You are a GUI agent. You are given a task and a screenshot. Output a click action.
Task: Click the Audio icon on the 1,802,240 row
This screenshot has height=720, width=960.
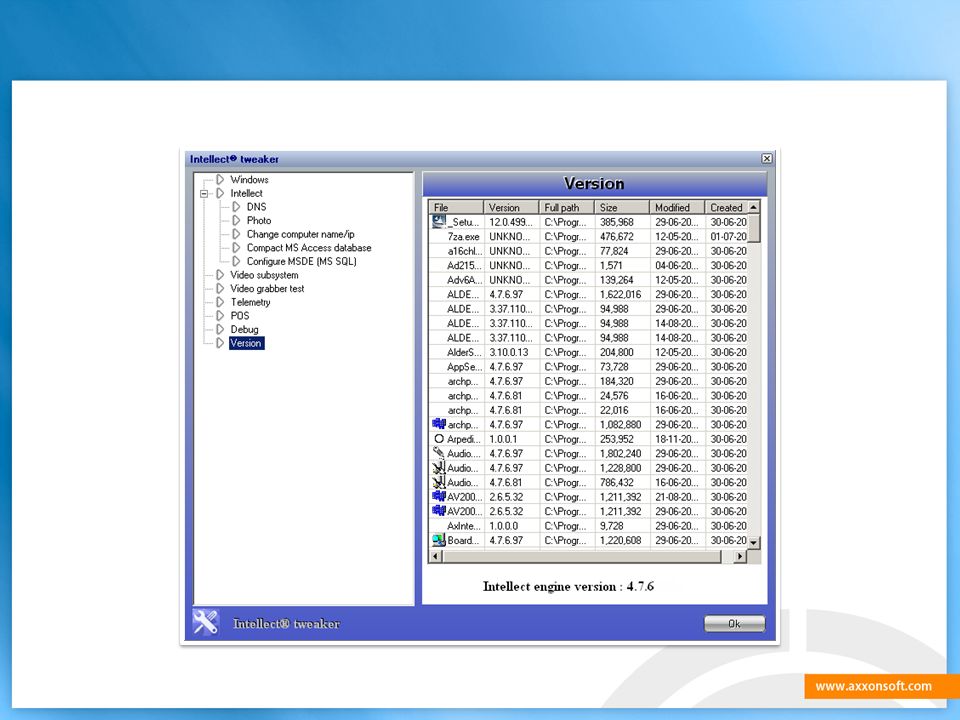point(439,453)
